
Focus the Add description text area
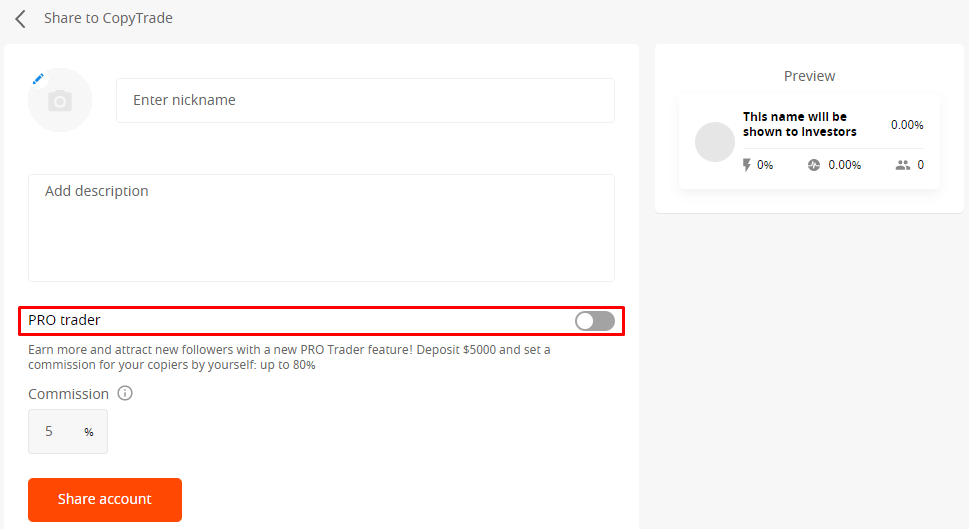(321, 228)
